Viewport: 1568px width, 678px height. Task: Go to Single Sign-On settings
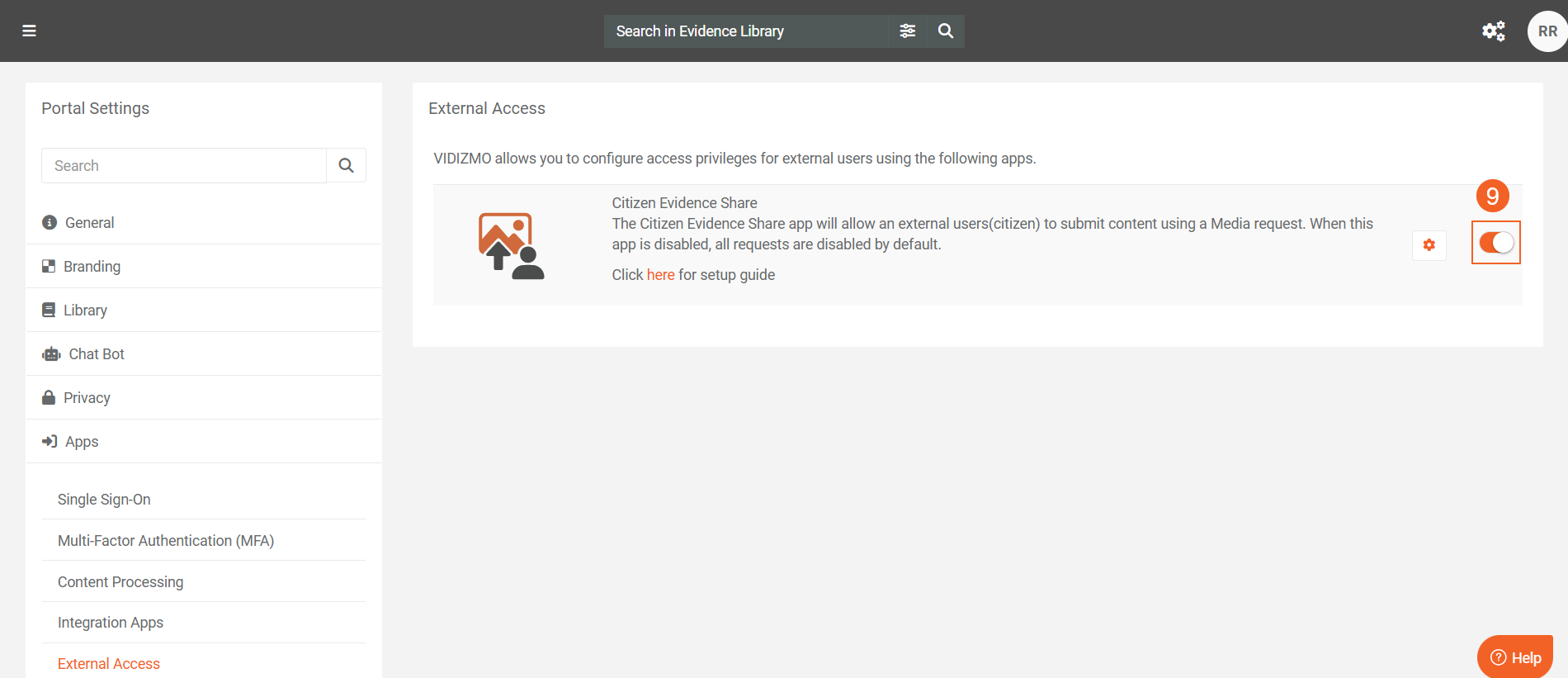[104, 500]
